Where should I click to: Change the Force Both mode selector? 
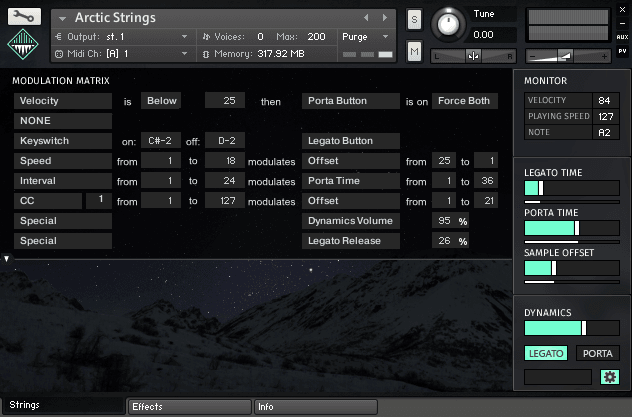click(x=465, y=101)
